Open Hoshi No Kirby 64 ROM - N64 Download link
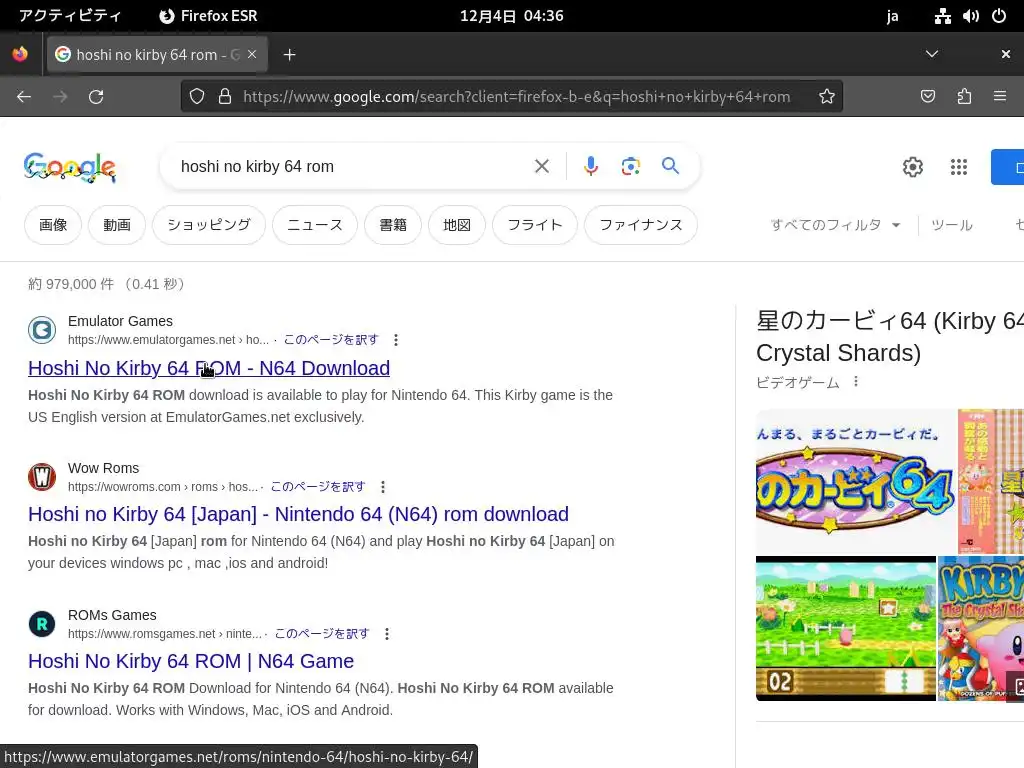Screen dimensions: 1024x768 209,368
